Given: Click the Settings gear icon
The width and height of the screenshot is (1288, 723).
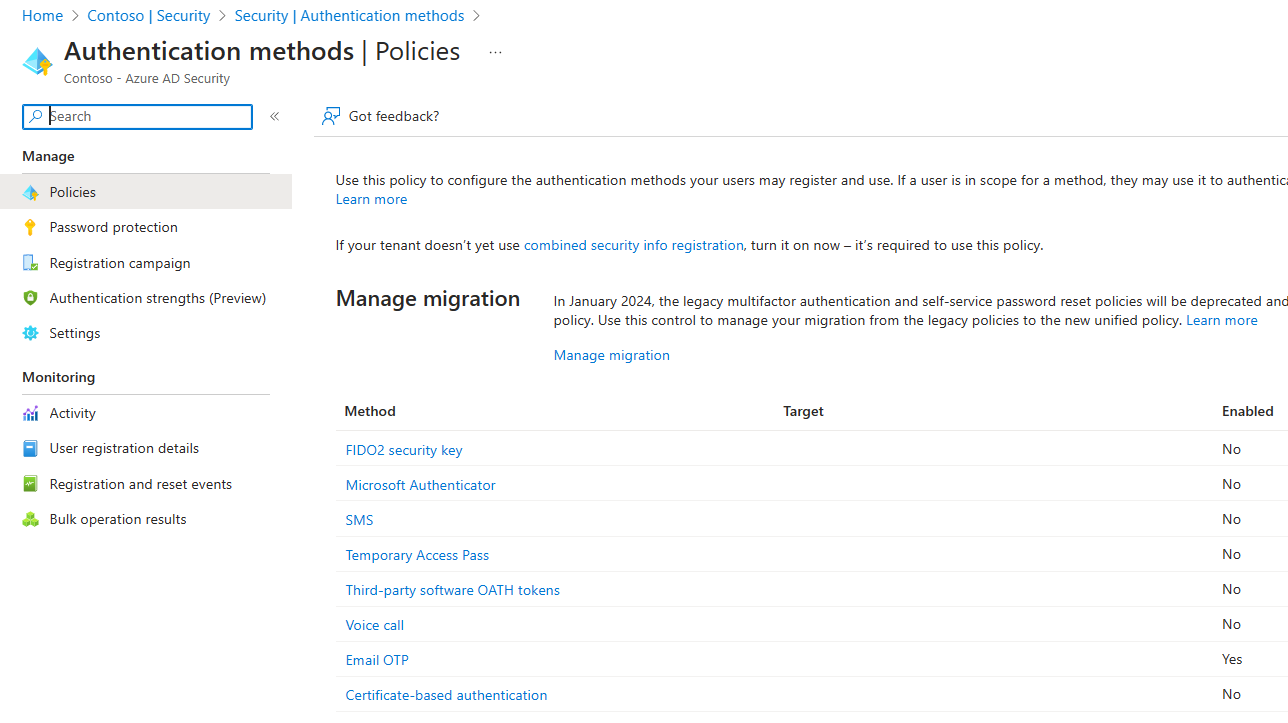Looking at the screenshot, I should (30, 333).
